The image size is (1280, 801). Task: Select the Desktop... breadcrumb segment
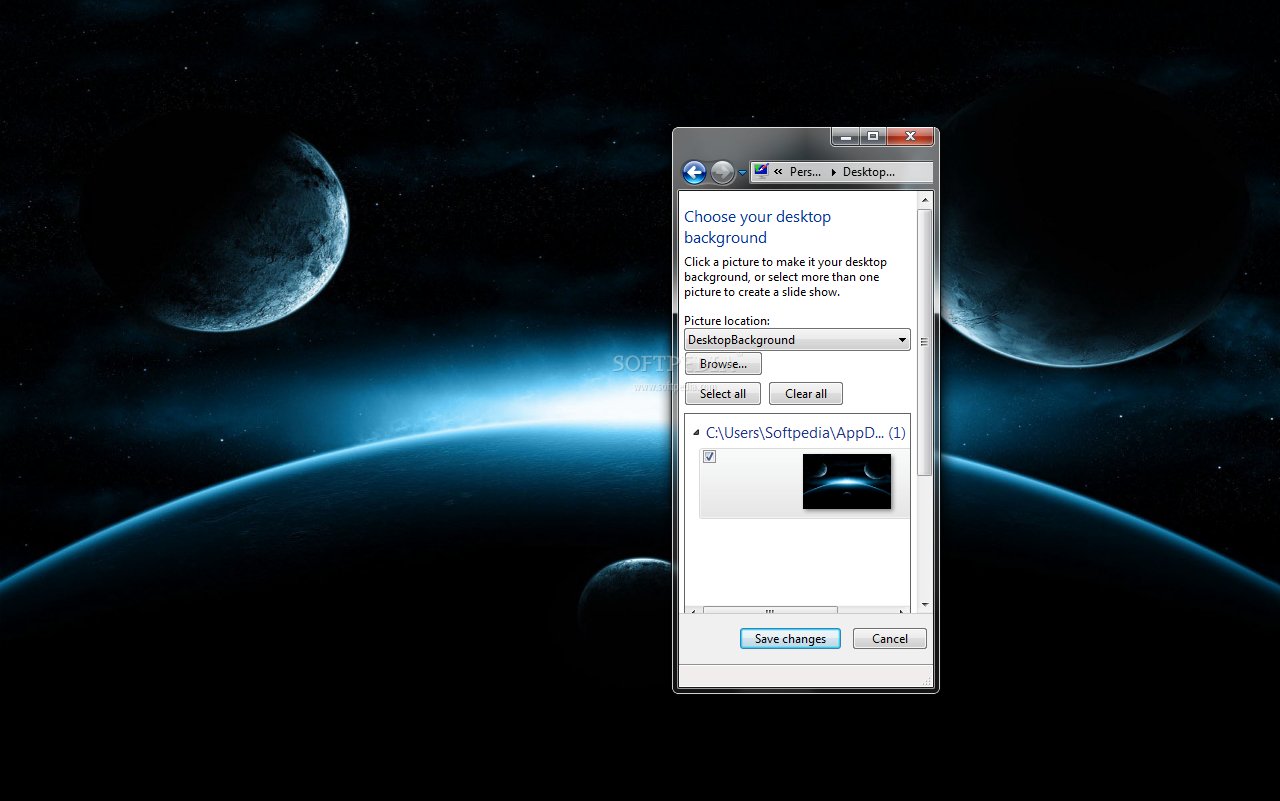click(869, 172)
